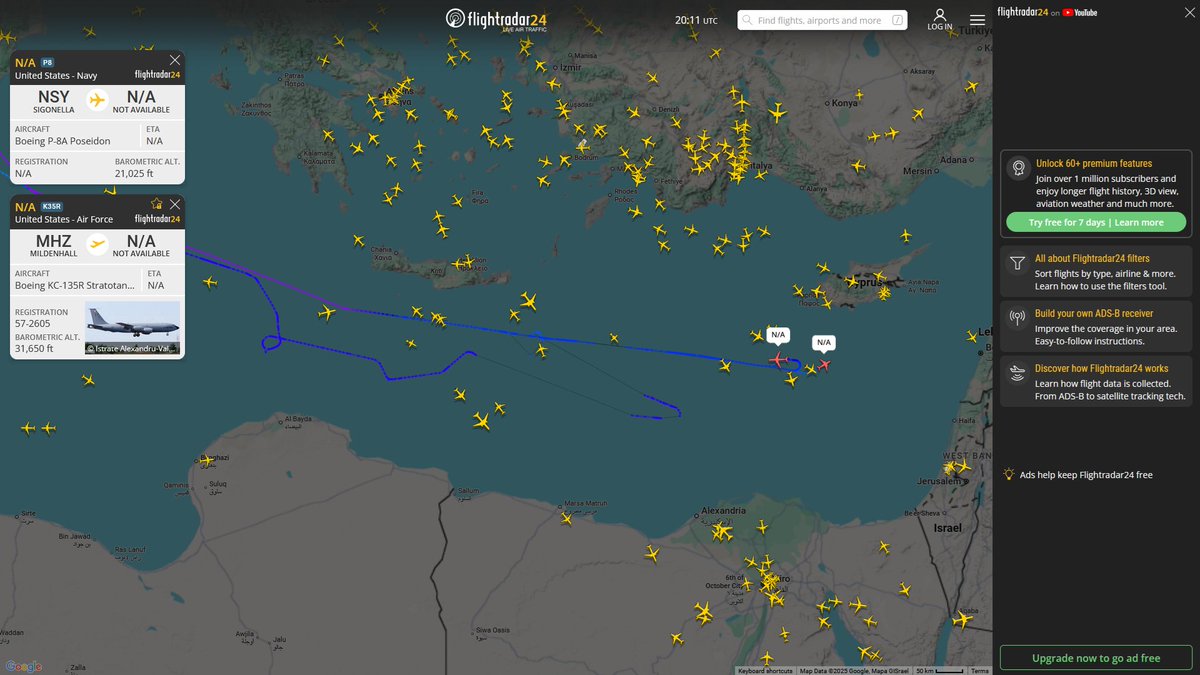Click the plane icon between NSY and N/A
Image resolution: width=1200 pixels, height=675 pixels.
97,99
